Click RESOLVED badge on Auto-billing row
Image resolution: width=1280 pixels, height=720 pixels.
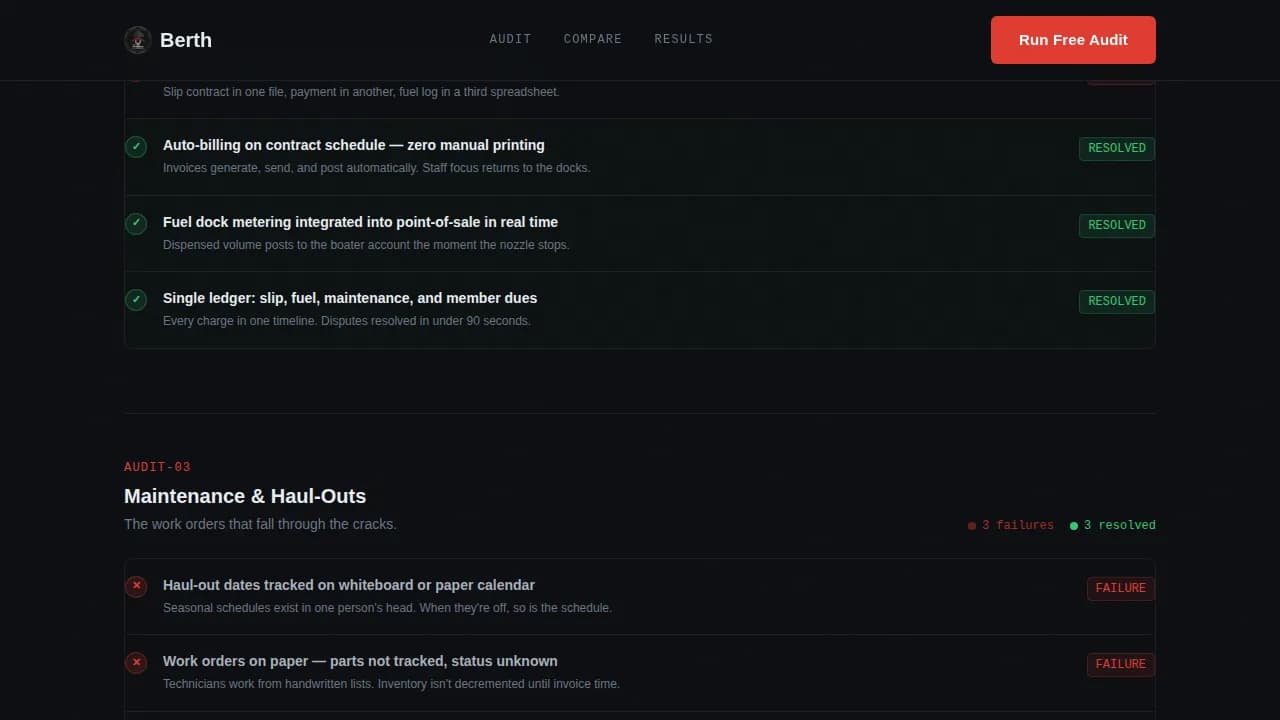pos(1116,148)
